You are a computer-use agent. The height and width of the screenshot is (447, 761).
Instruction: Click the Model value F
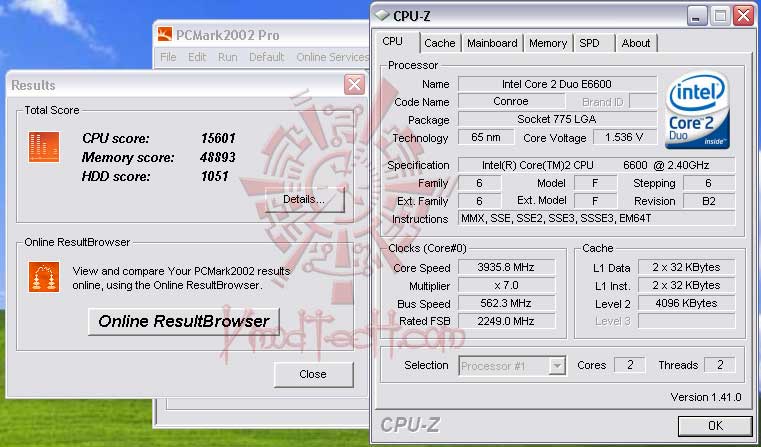pyautogui.click(x=595, y=183)
